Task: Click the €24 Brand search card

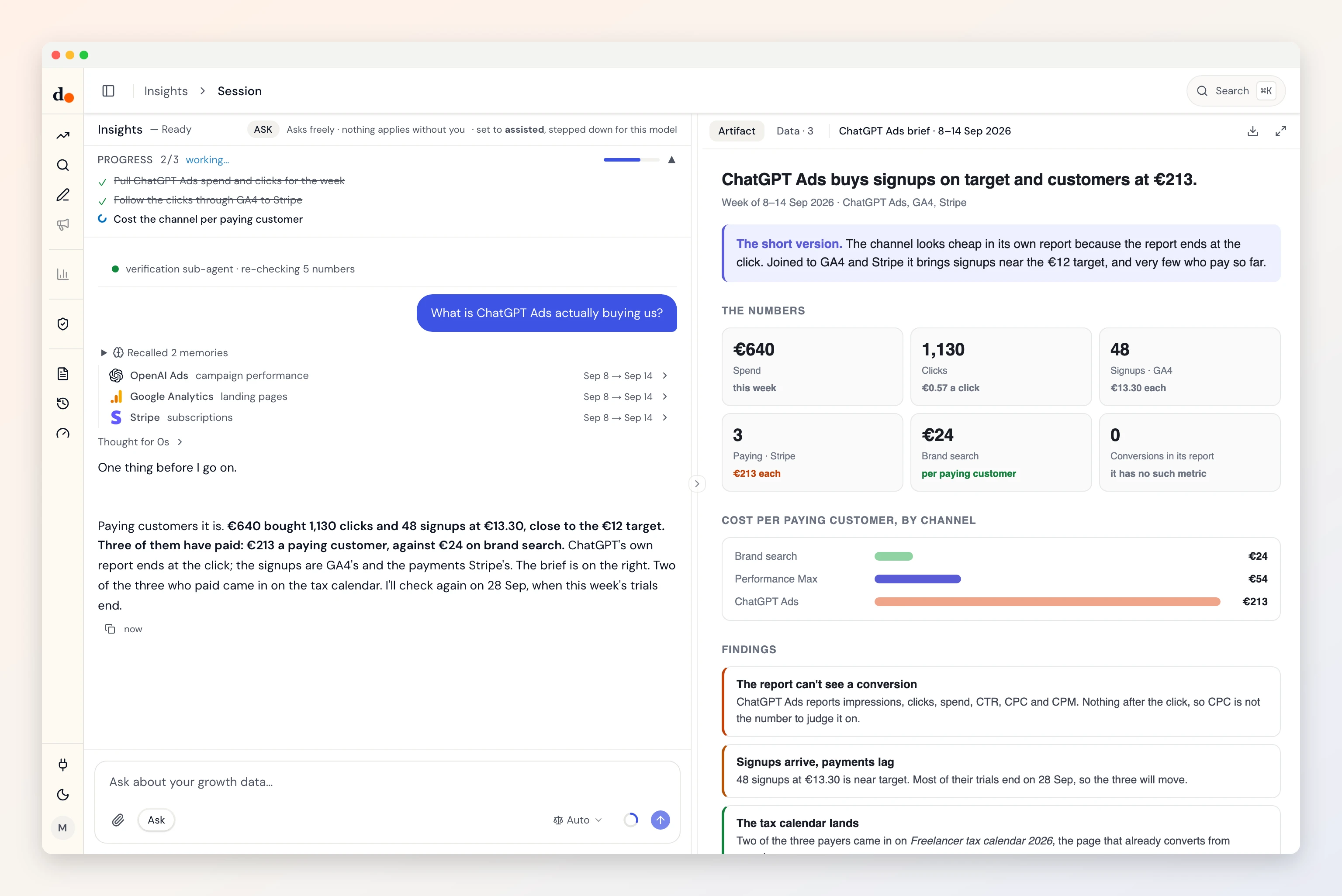Action: point(1001,452)
